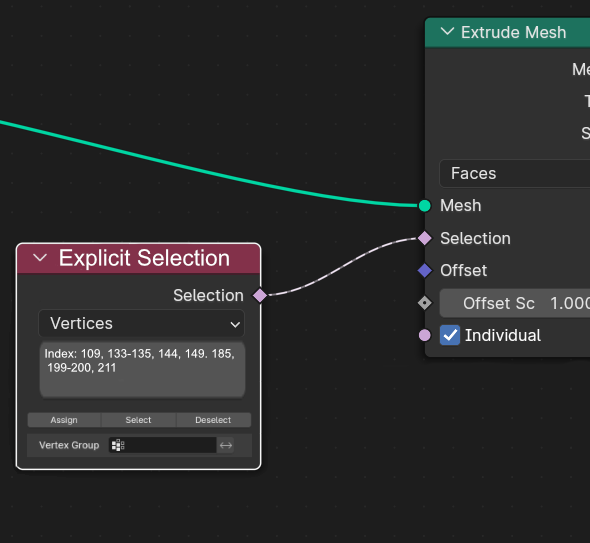590x543 pixels.
Task: Open the Vertices domain dropdown
Action: 141,323
